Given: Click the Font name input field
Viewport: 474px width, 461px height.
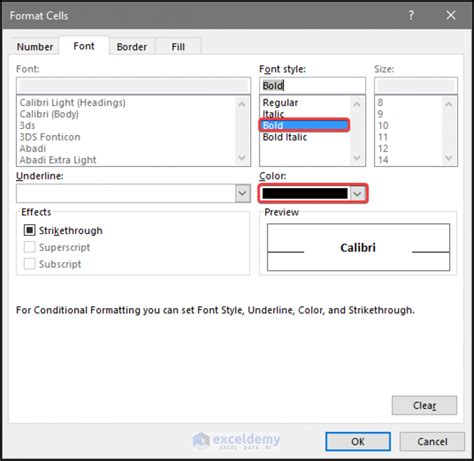Looking at the screenshot, I should point(133,86).
